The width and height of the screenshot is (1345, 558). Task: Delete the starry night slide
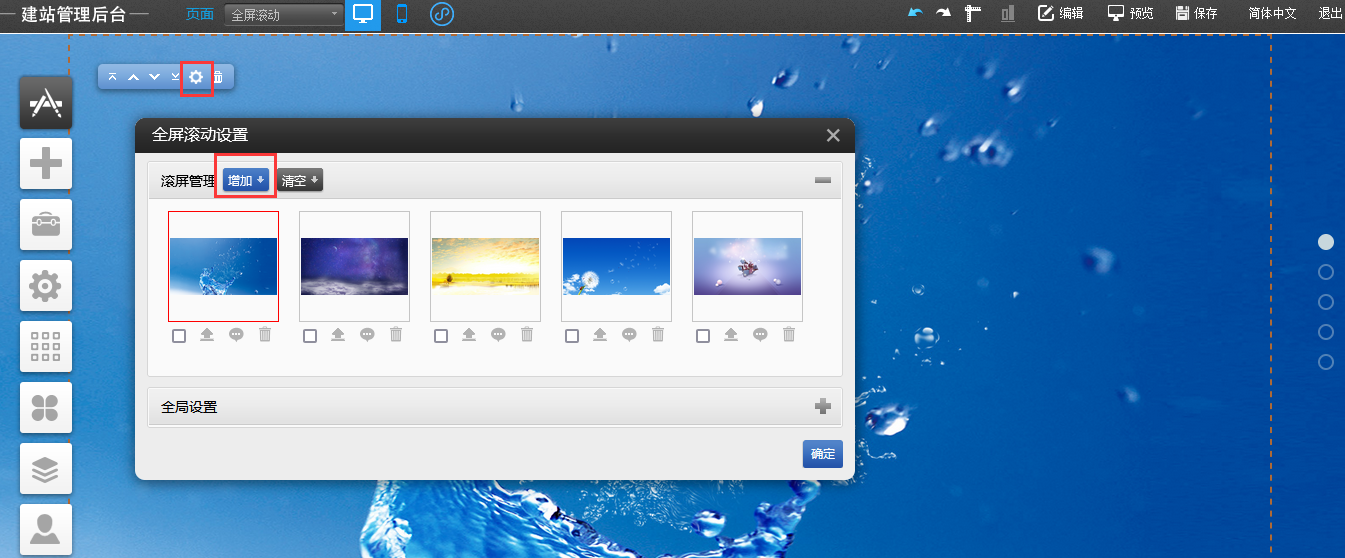point(396,335)
